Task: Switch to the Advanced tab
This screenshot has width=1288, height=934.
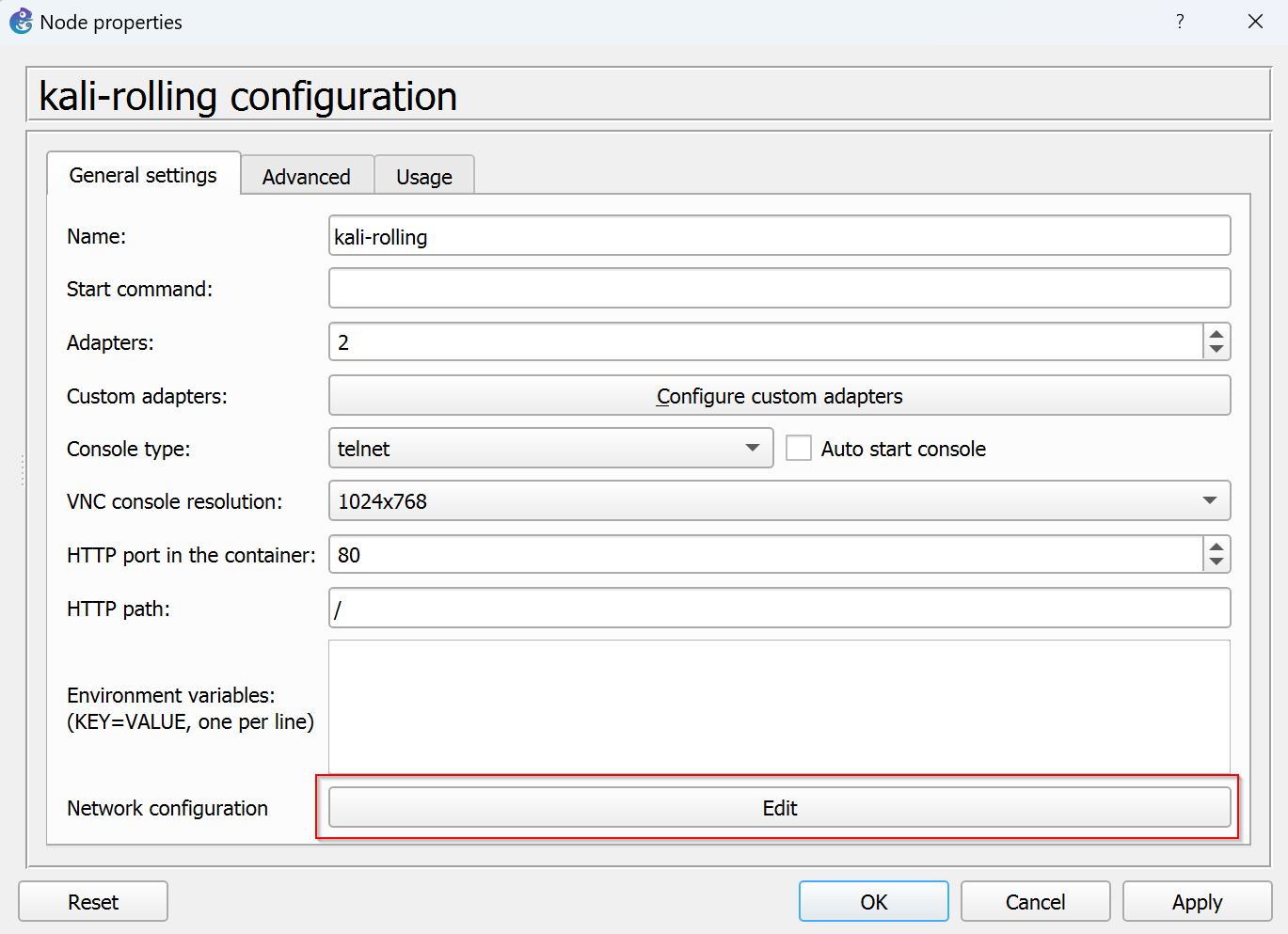Action: (306, 177)
